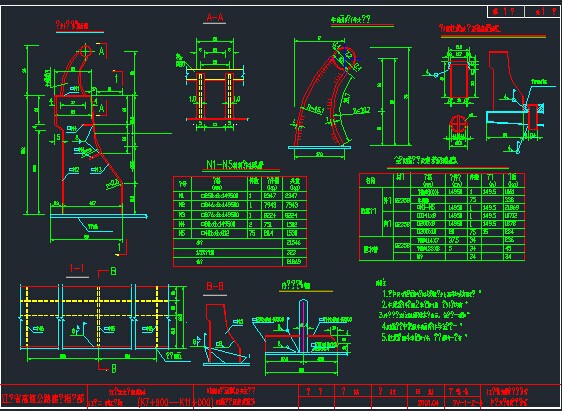Select the note line numbered 5

(425, 337)
